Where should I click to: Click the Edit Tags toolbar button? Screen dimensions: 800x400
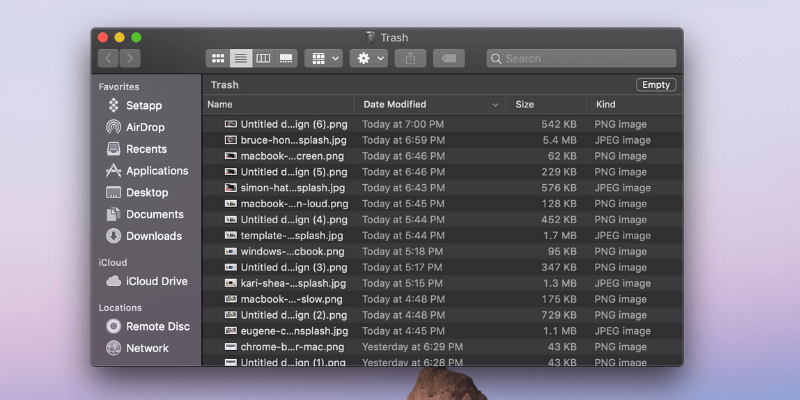point(449,58)
